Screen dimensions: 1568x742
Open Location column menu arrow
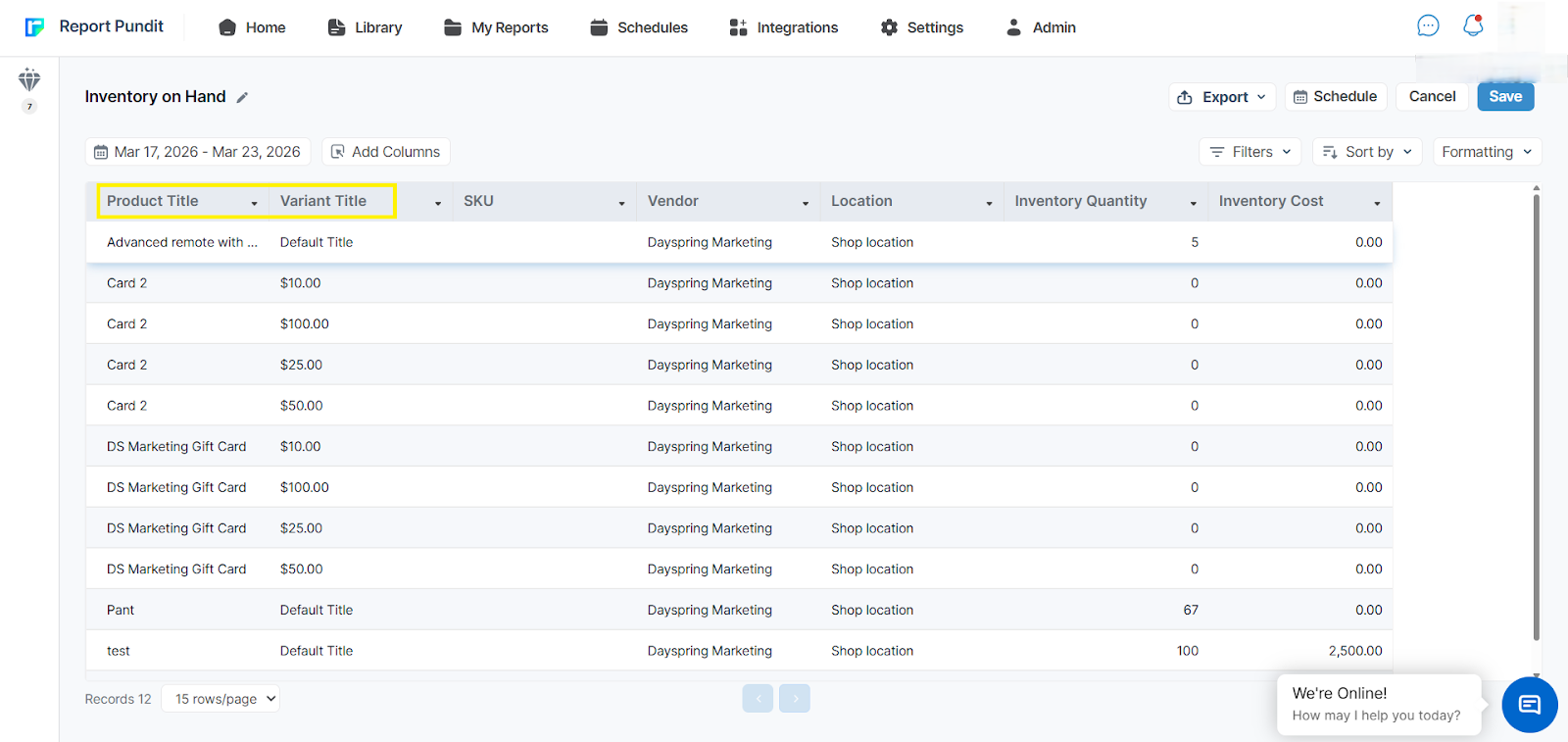click(989, 203)
